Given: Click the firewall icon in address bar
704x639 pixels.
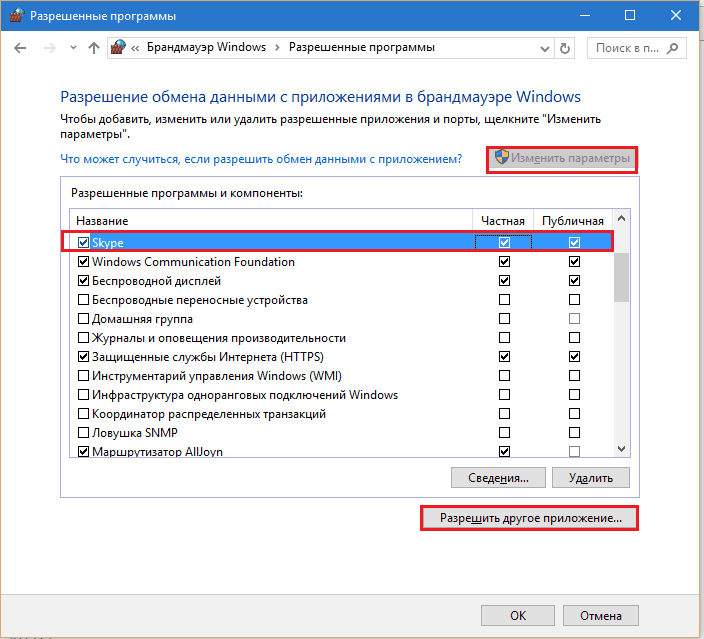Looking at the screenshot, I should pyautogui.click(x=119, y=48).
